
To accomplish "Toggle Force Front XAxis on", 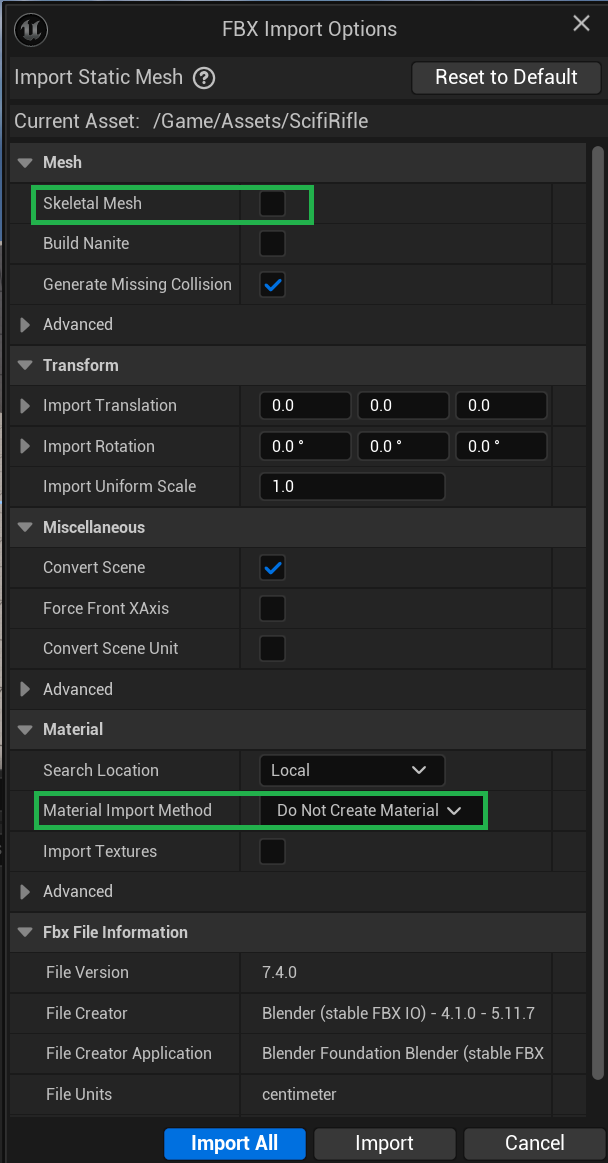I will [272, 608].
